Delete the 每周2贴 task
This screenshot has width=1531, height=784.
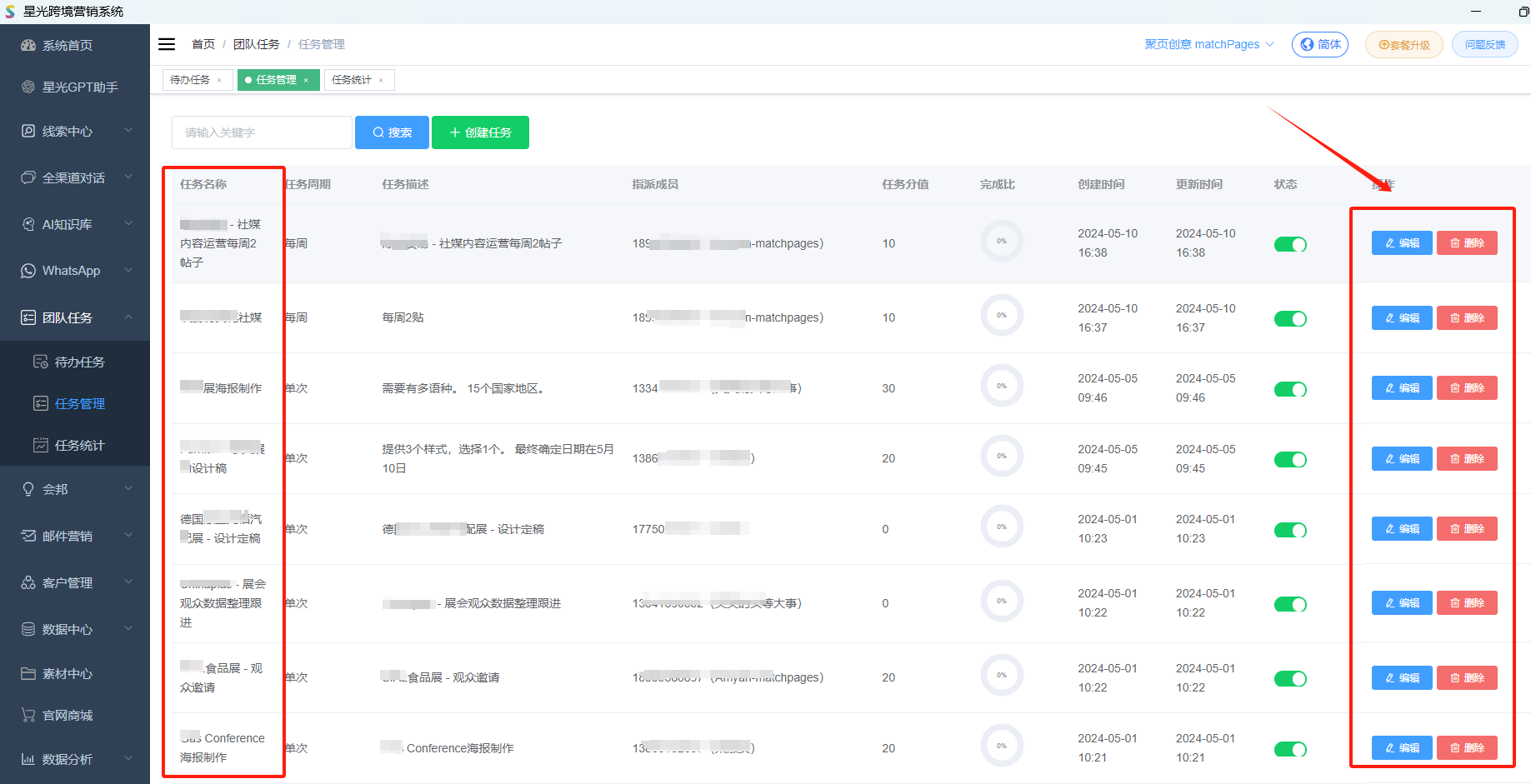coord(1467,318)
